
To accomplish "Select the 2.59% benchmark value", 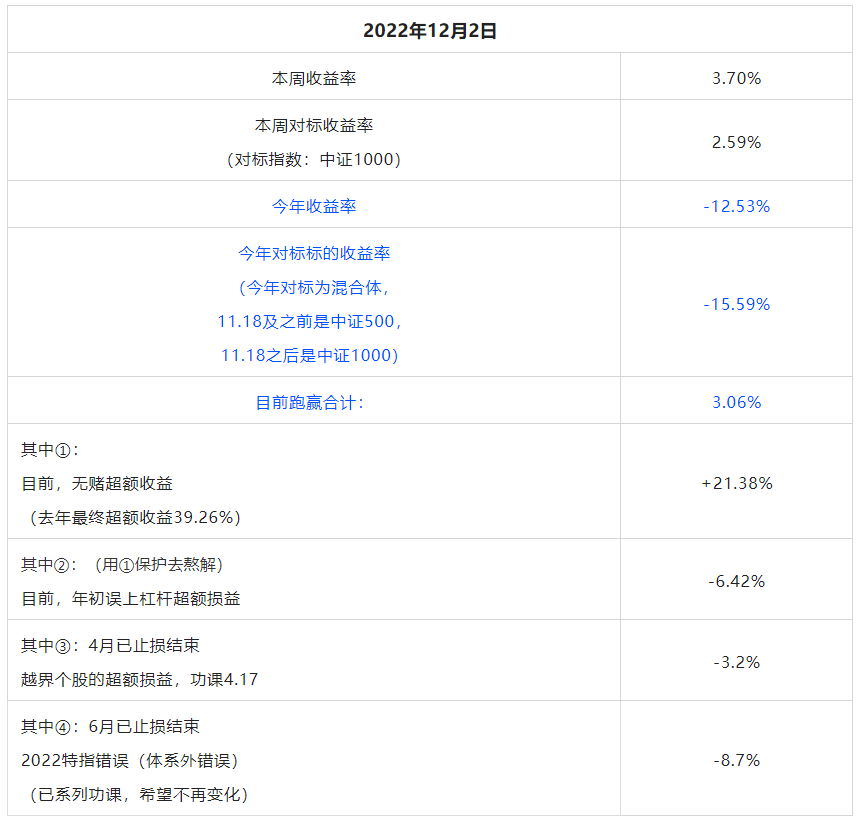I will [x=736, y=142].
